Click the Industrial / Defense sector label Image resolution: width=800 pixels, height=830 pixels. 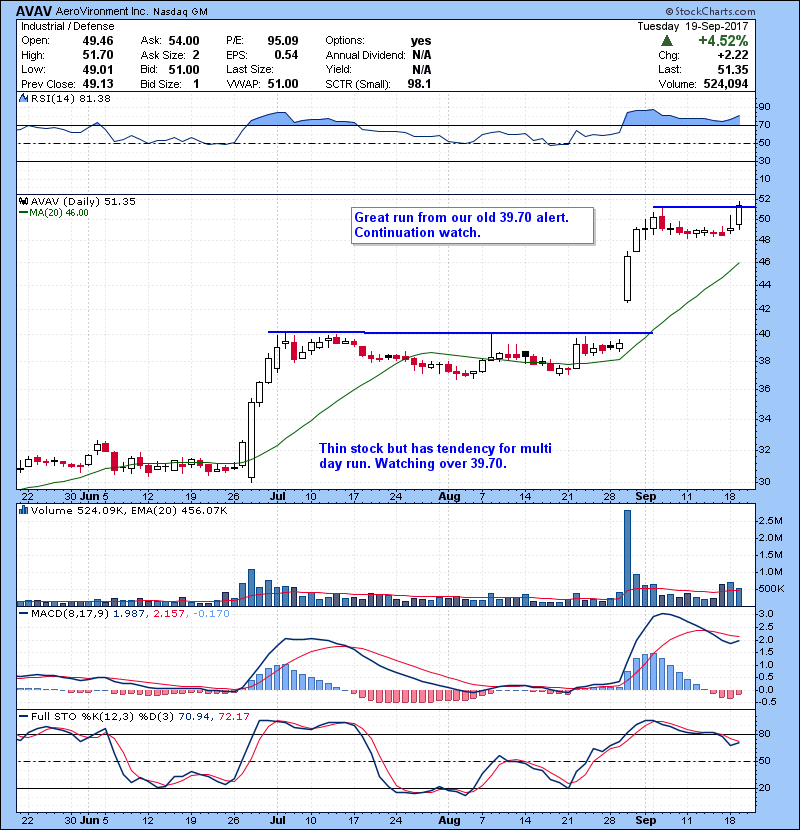(67, 26)
